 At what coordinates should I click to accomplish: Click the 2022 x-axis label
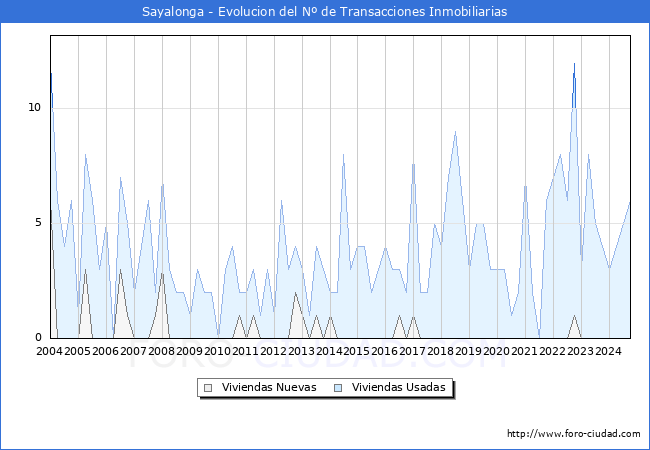[x=552, y=351]
